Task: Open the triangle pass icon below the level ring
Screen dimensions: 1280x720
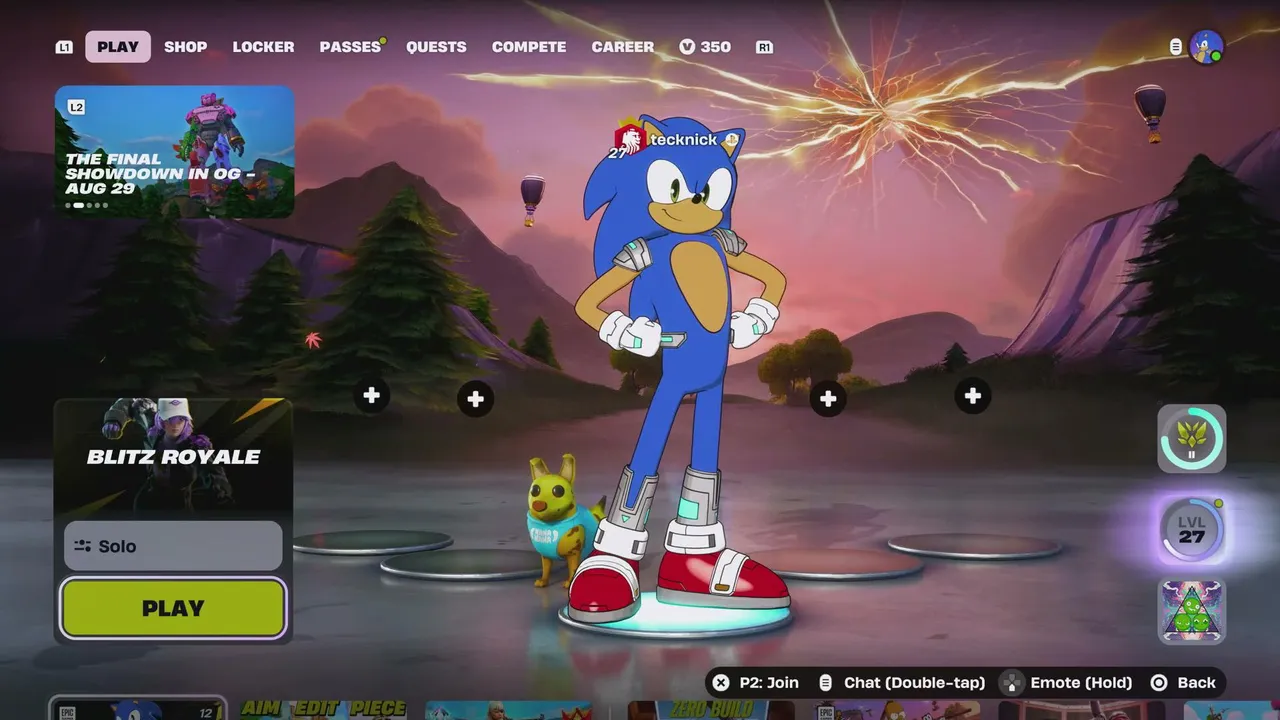Action: point(1192,611)
